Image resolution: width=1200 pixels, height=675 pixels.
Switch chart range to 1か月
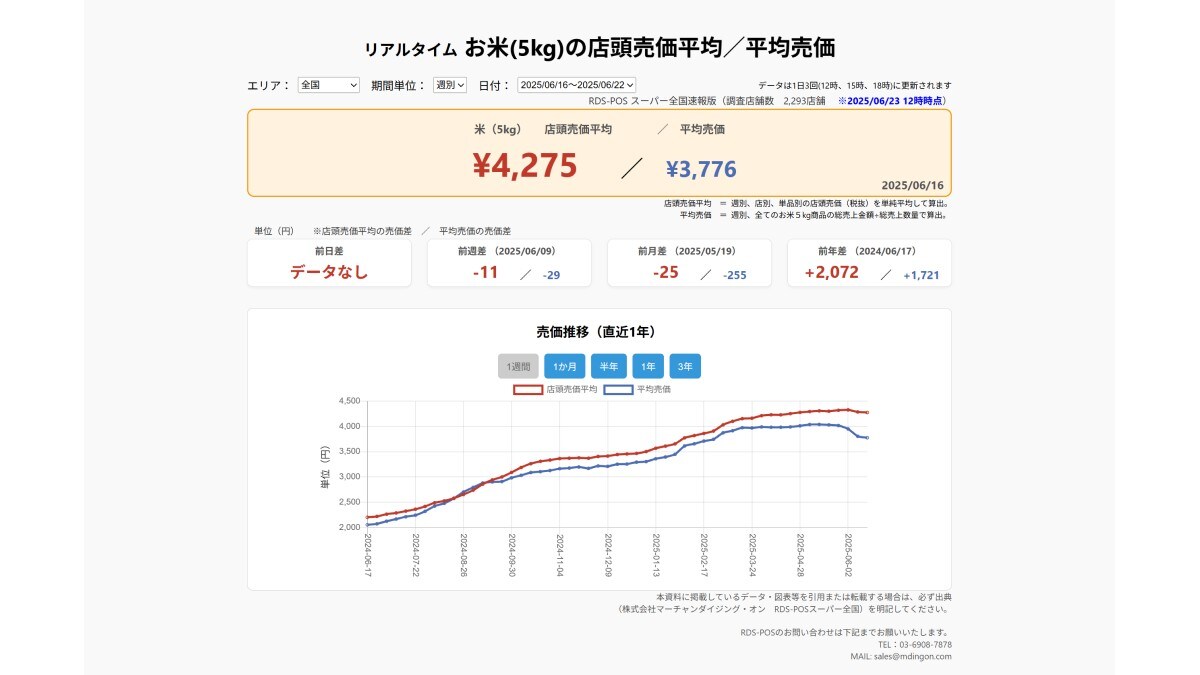click(x=565, y=366)
